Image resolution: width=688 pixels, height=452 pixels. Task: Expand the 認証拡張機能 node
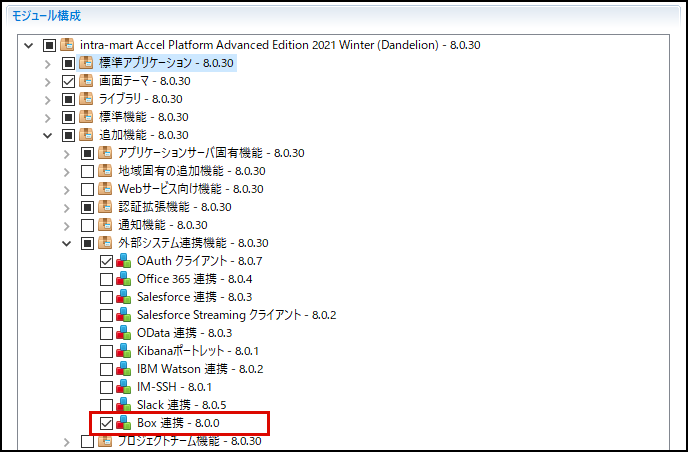pyautogui.click(x=67, y=208)
